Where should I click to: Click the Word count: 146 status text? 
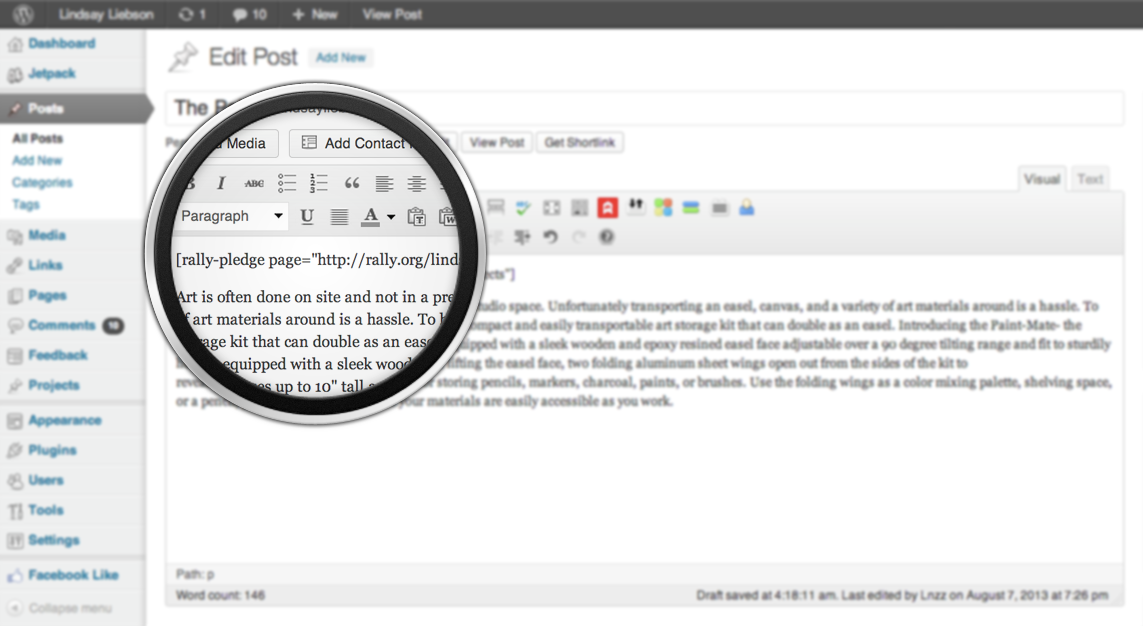coord(220,595)
